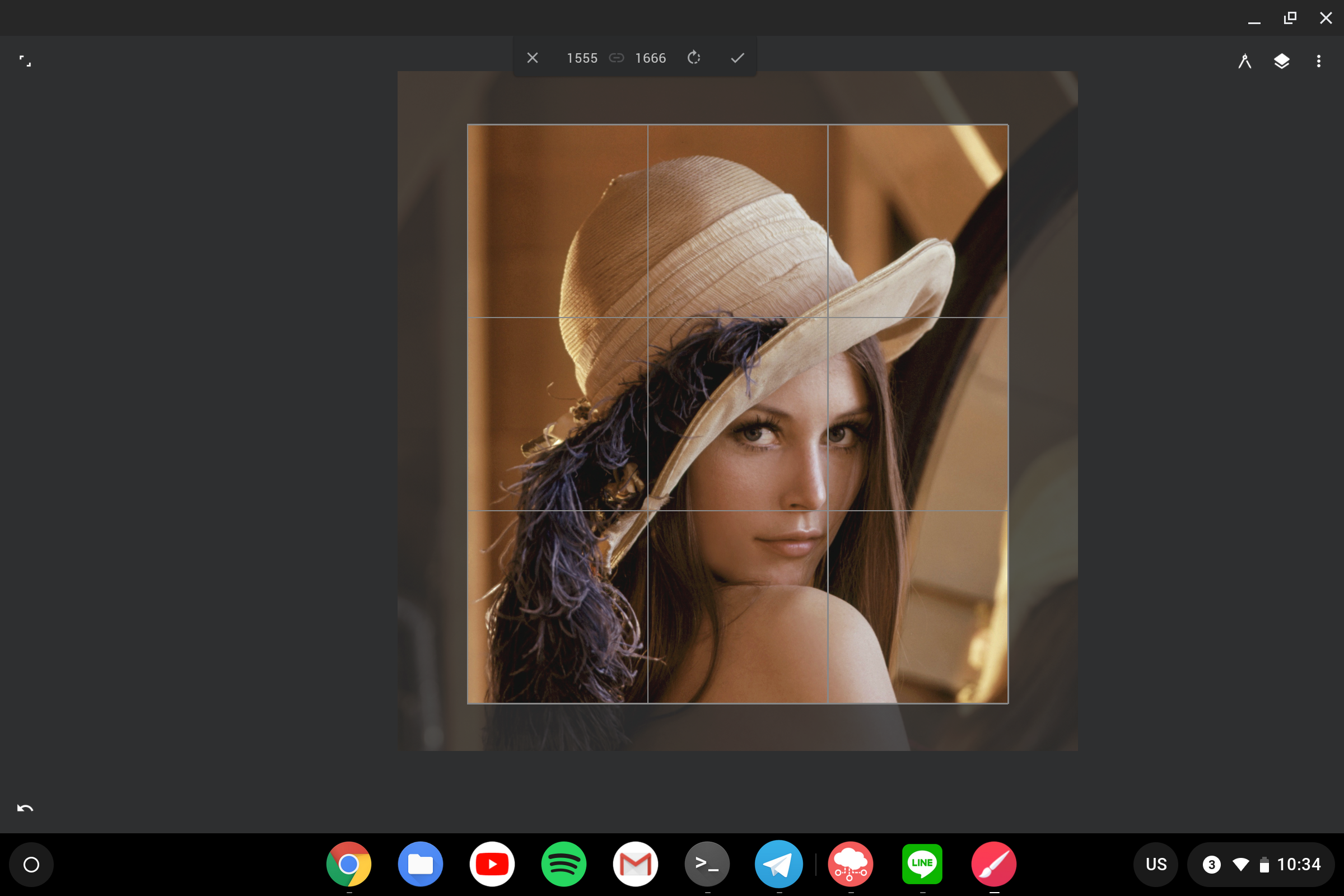The image size is (1344, 896).
Task: Open the Terminal app from the shelf
Action: click(x=707, y=864)
